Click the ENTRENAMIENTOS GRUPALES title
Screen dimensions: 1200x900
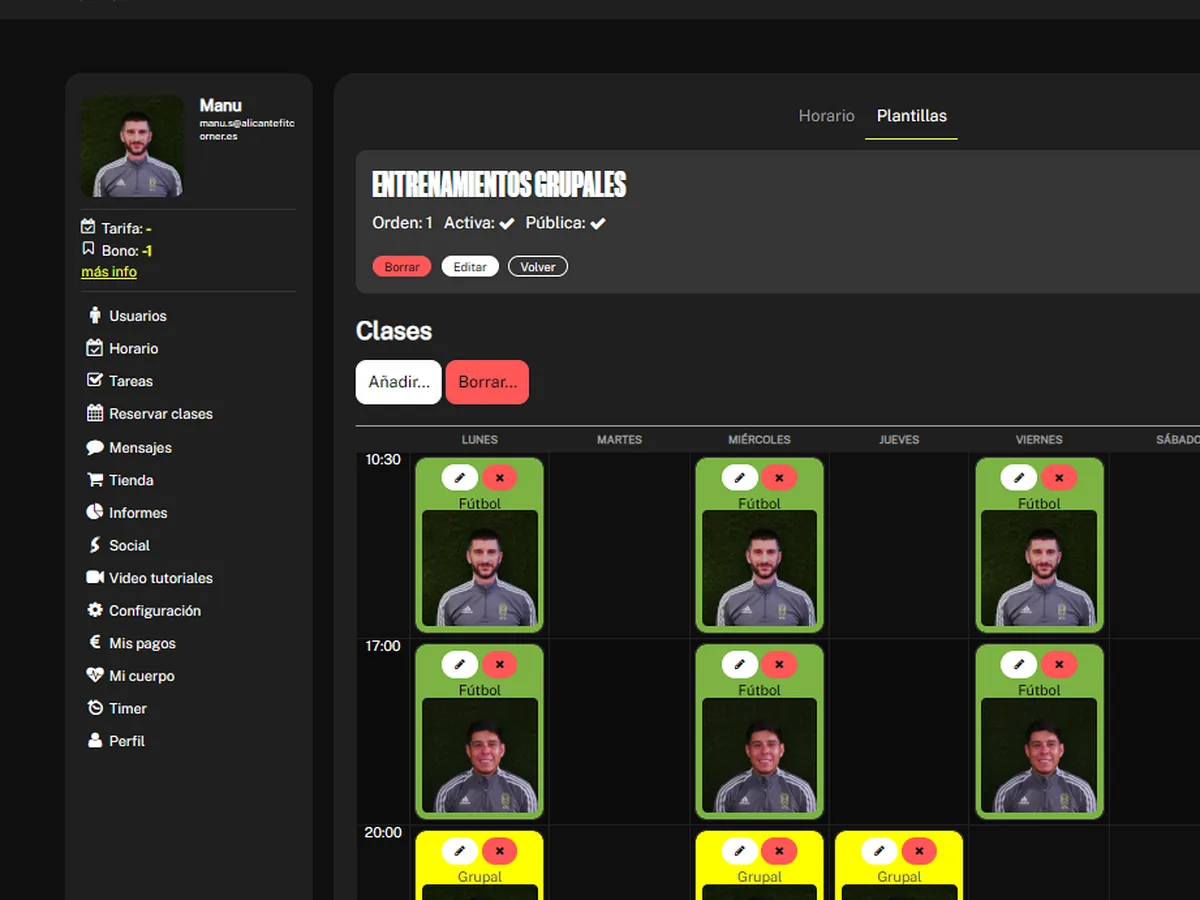tap(499, 185)
